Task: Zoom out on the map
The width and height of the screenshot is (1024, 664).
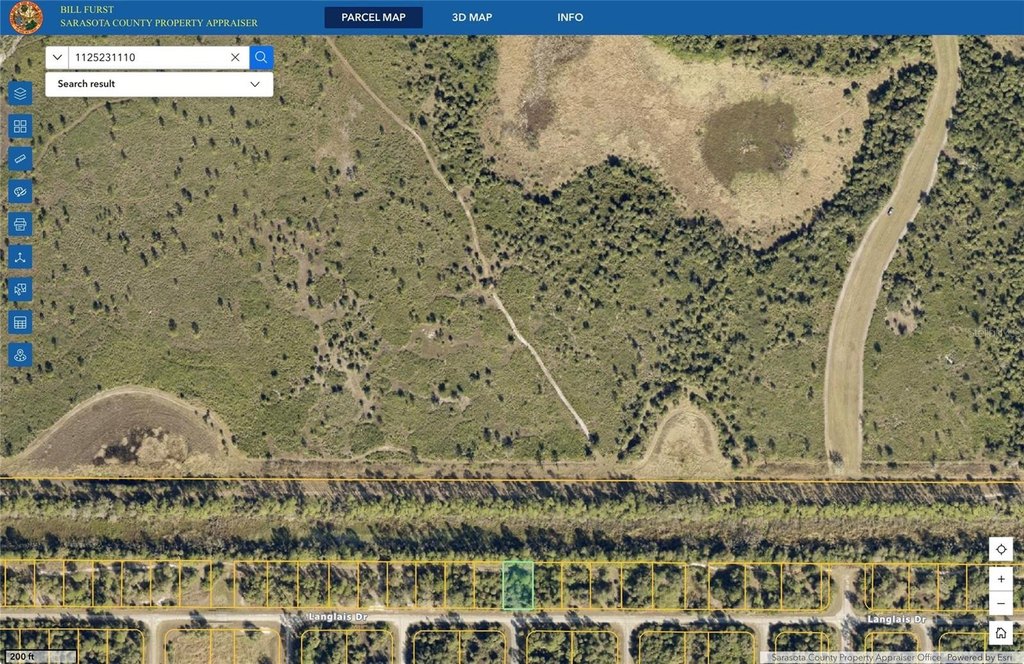Action: pos(1001,603)
